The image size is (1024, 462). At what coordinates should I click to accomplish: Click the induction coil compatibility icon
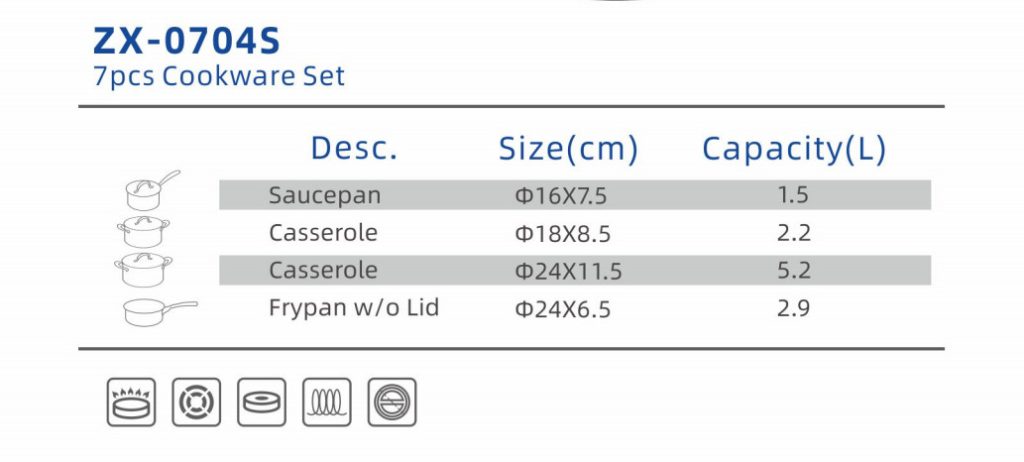click(327, 402)
